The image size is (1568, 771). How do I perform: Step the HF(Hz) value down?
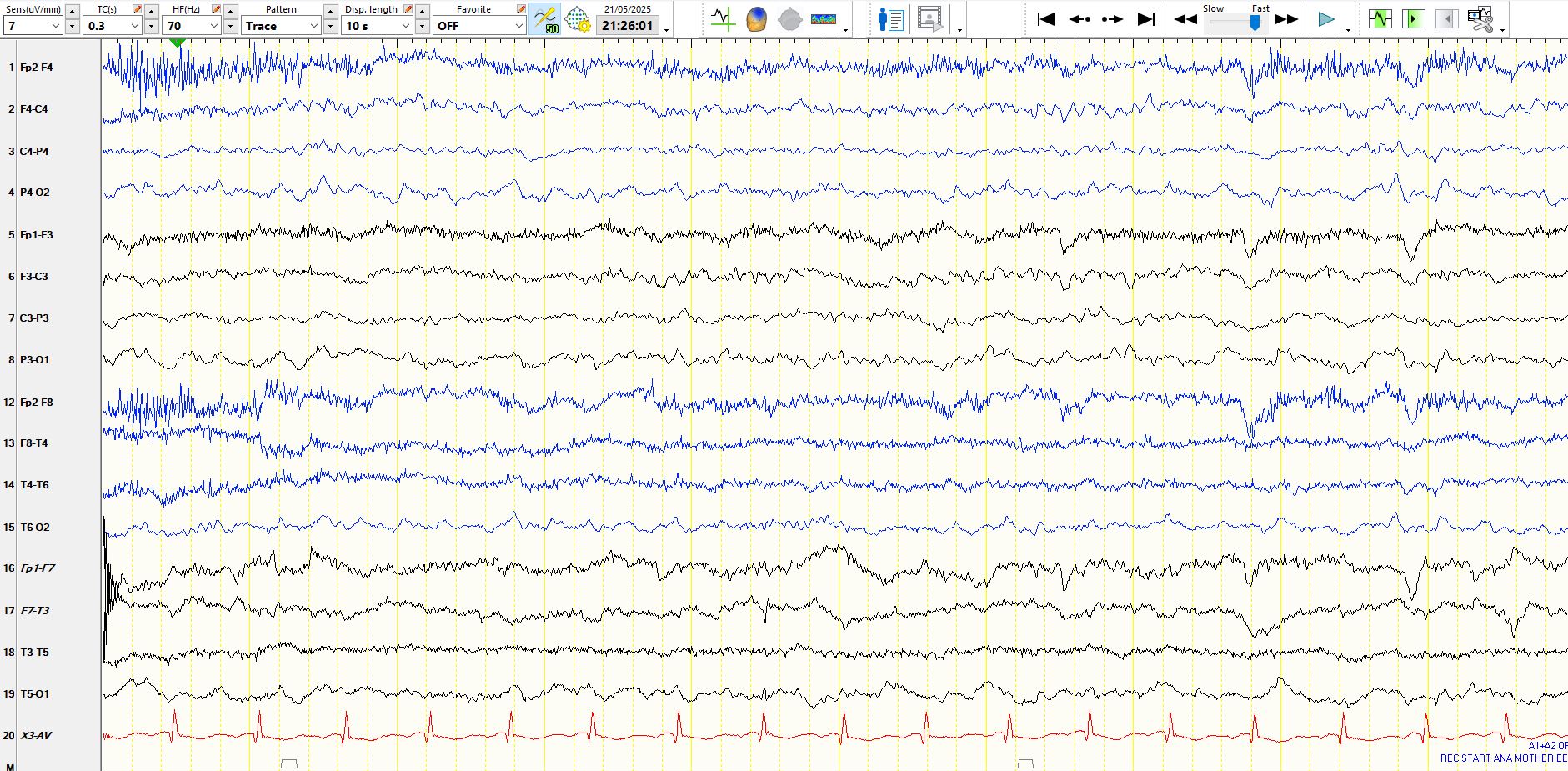[231, 26]
